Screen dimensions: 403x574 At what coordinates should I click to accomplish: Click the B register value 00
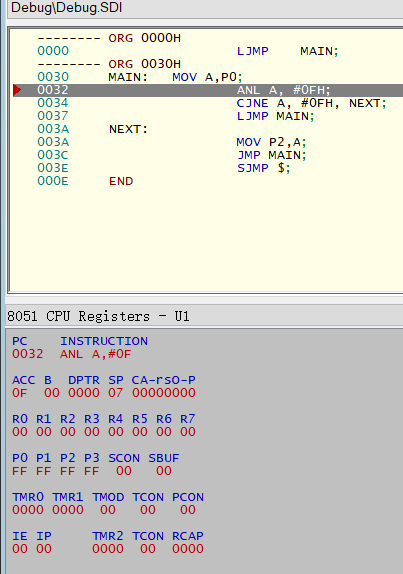pos(52,393)
